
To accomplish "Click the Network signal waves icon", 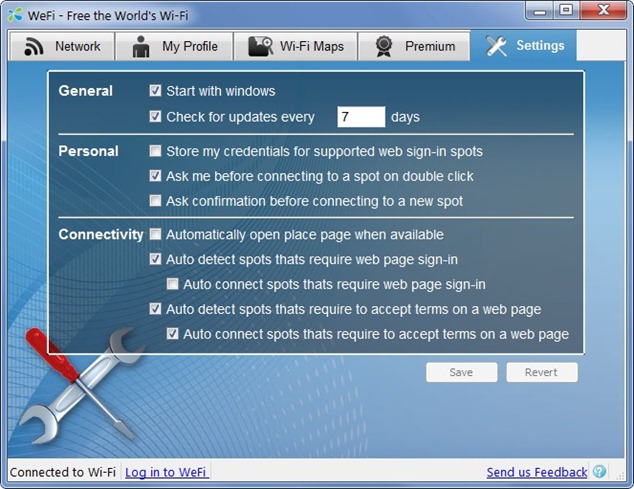I will [34, 47].
